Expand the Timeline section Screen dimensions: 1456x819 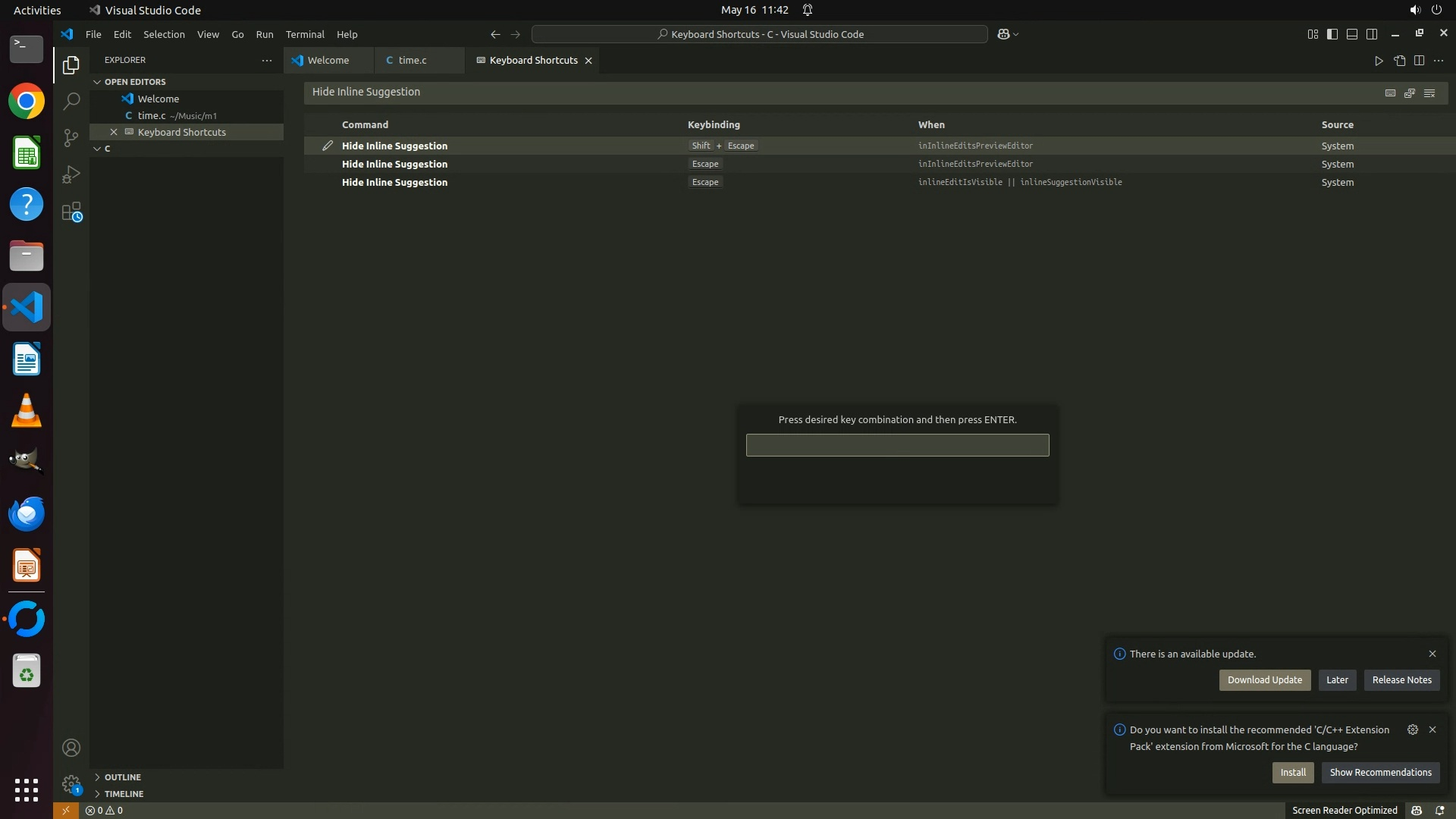pos(124,794)
